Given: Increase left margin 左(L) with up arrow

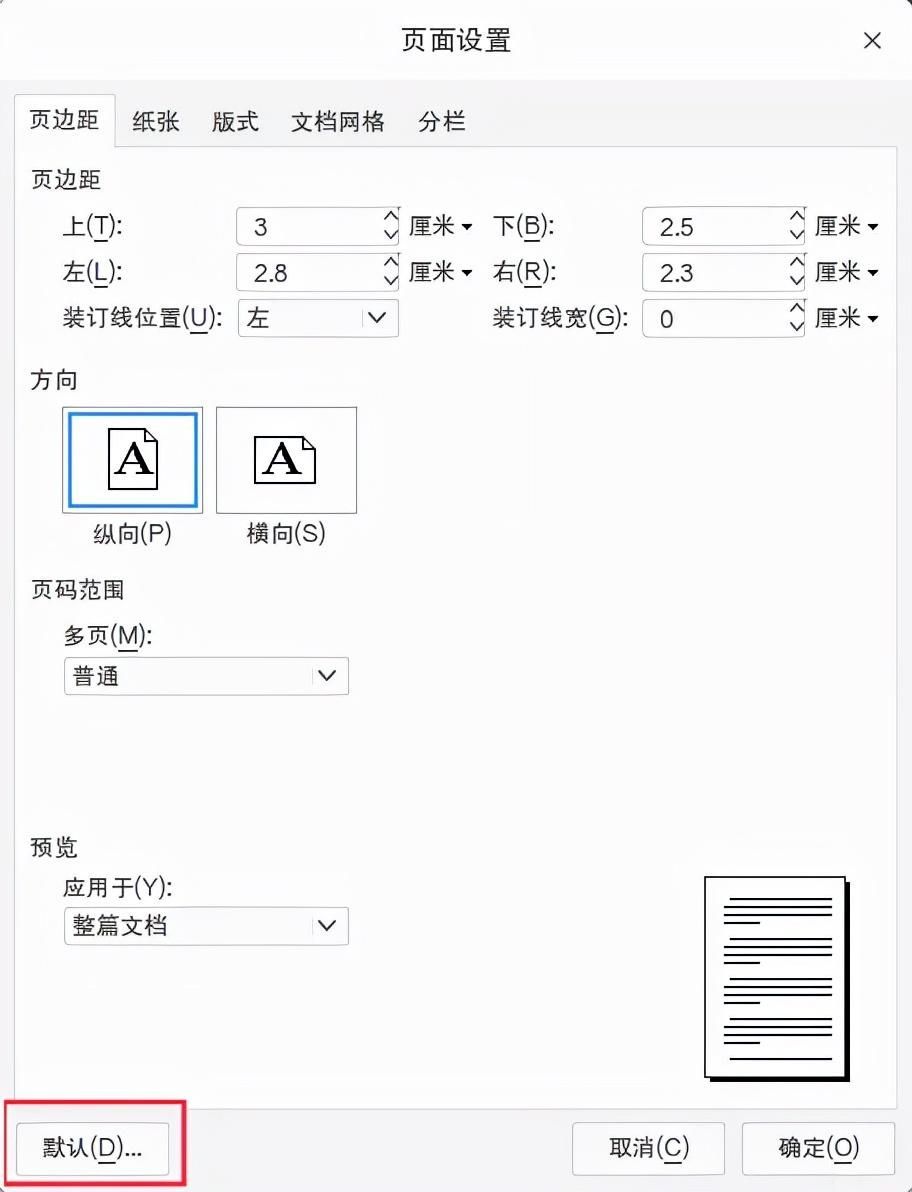Looking at the screenshot, I should point(391,263).
